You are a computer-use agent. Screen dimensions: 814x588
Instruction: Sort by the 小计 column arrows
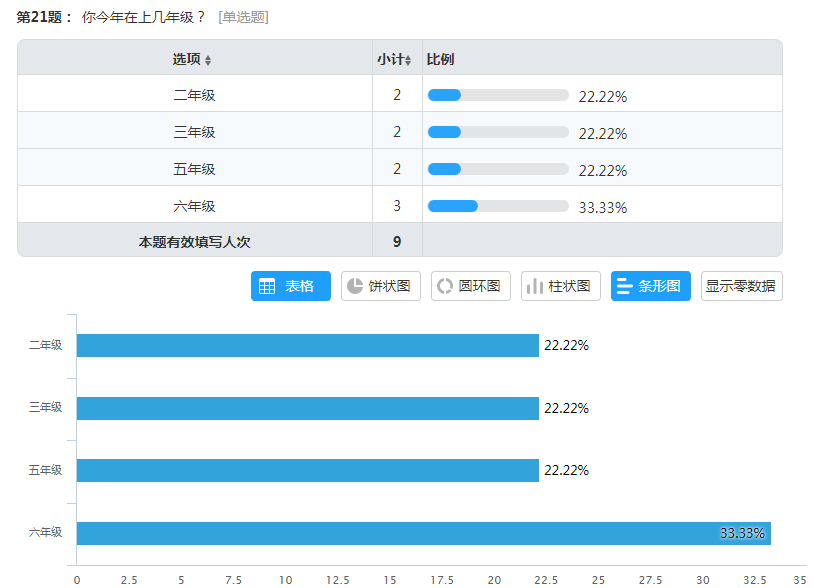point(408,60)
